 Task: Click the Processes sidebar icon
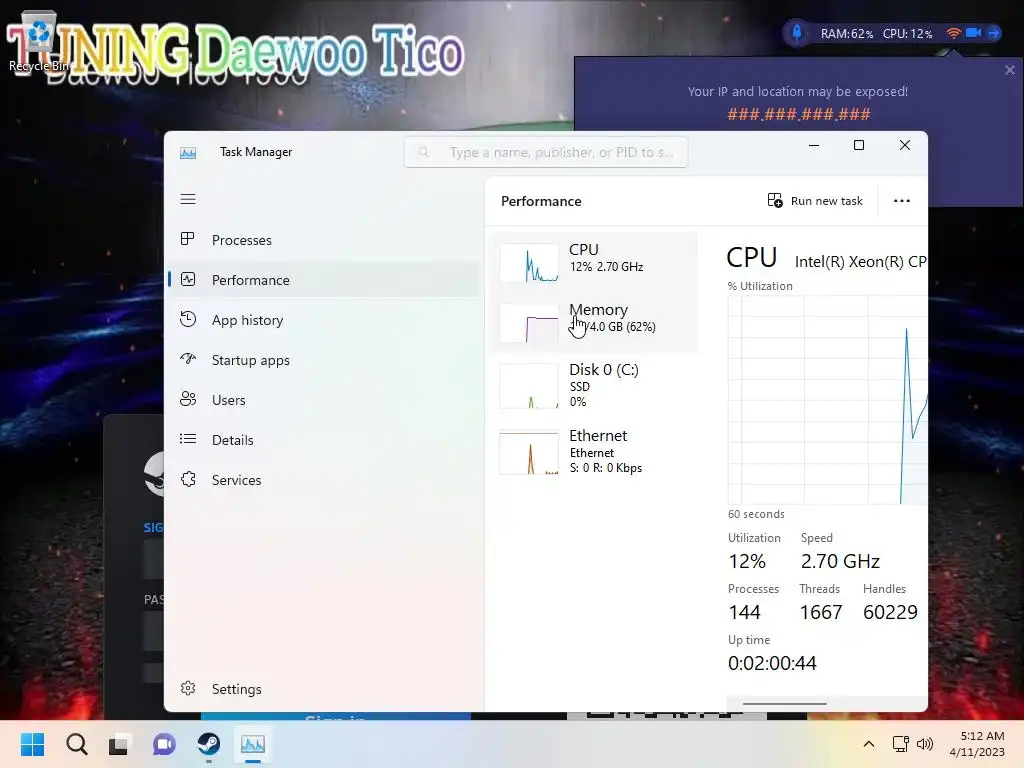188,239
